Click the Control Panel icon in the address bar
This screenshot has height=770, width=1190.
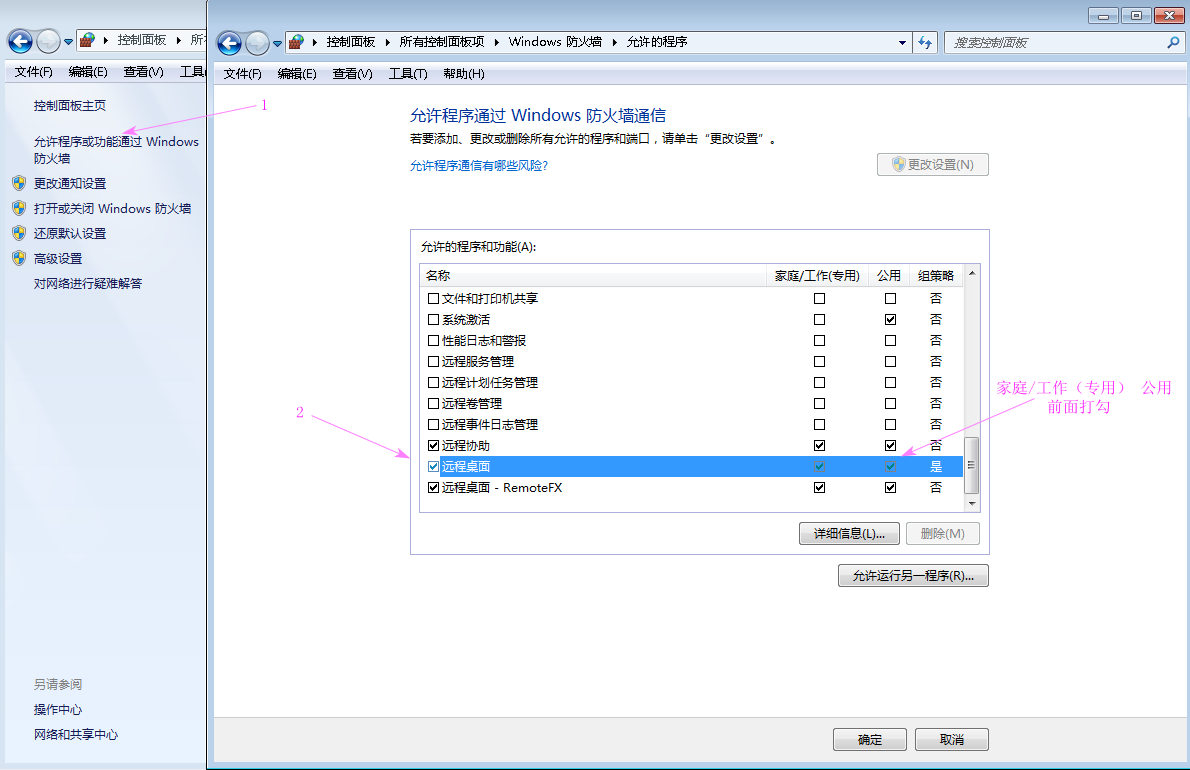click(296, 42)
